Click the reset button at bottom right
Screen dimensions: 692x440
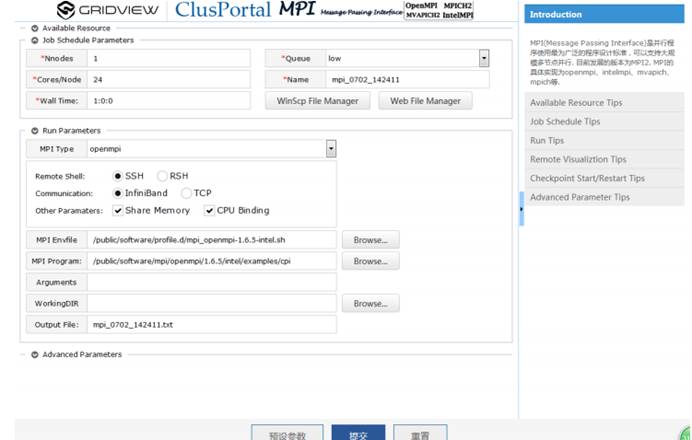pos(420,434)
